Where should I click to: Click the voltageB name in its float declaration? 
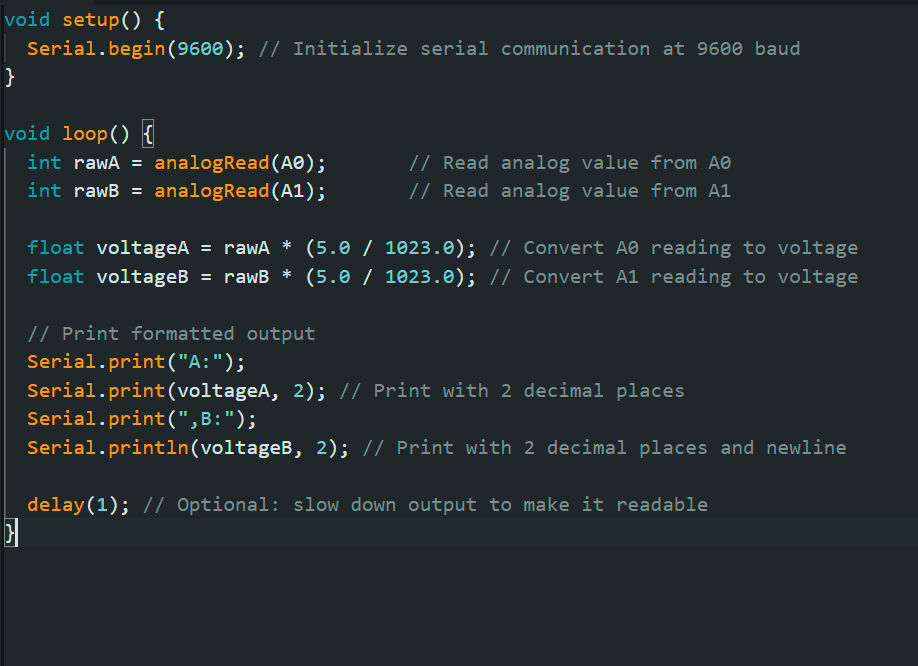click(x=142, y=276)
